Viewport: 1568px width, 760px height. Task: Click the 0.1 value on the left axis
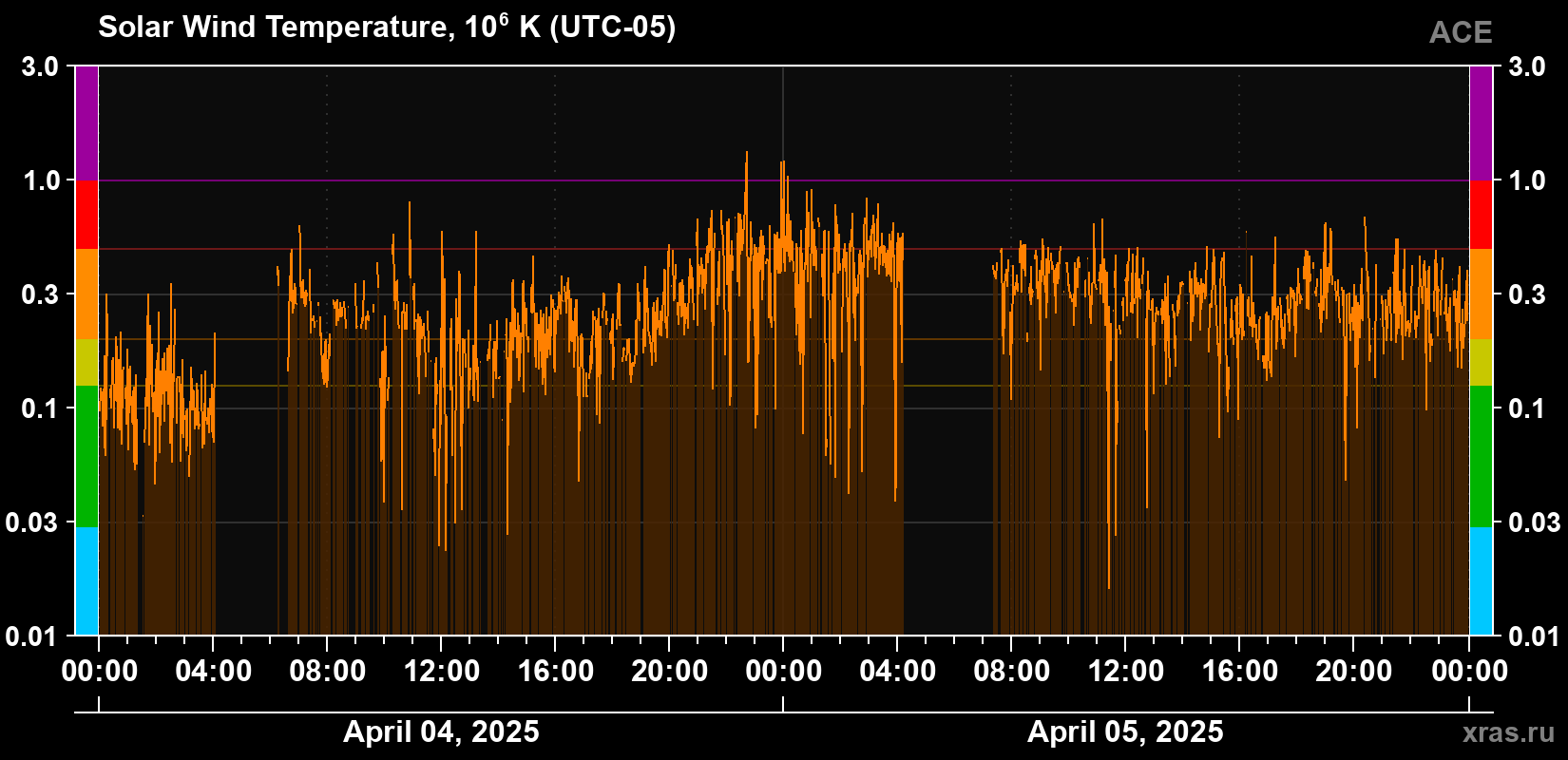(x=40, y=408)
